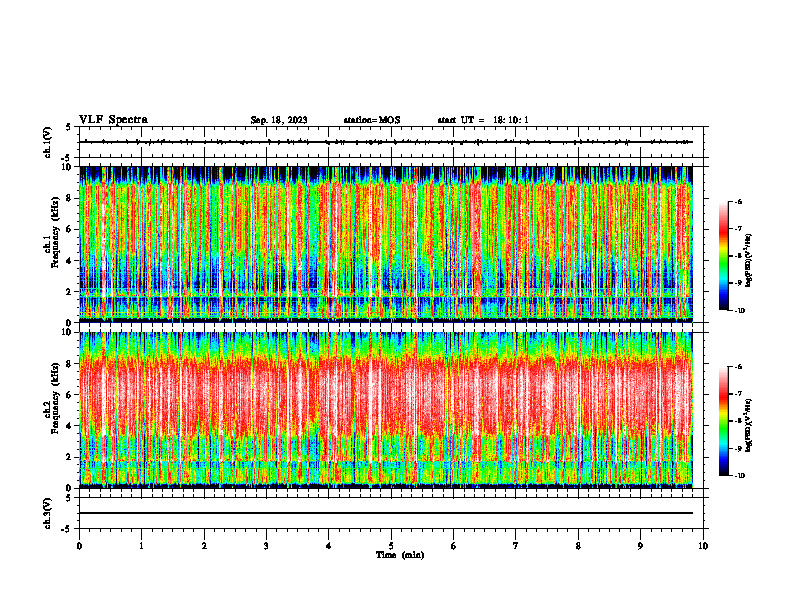Click the ch.1 spectrogram colorbar
The height and width of the screenshot is (612, 792).
723,256
